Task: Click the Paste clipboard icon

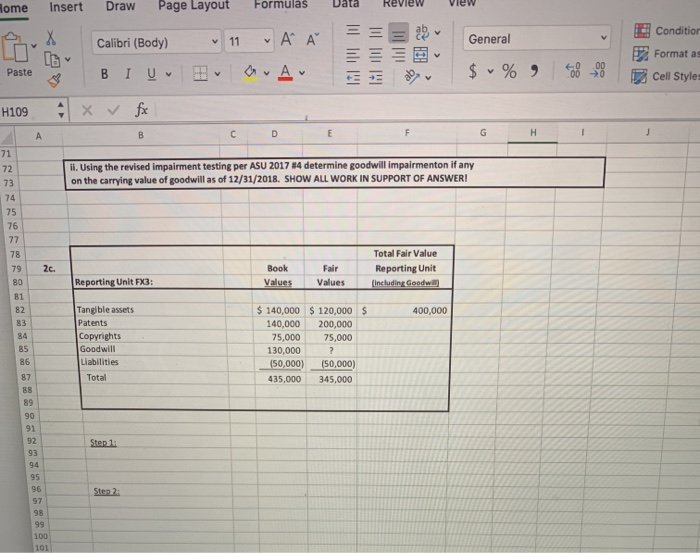Action: click(x=15, y=47)
